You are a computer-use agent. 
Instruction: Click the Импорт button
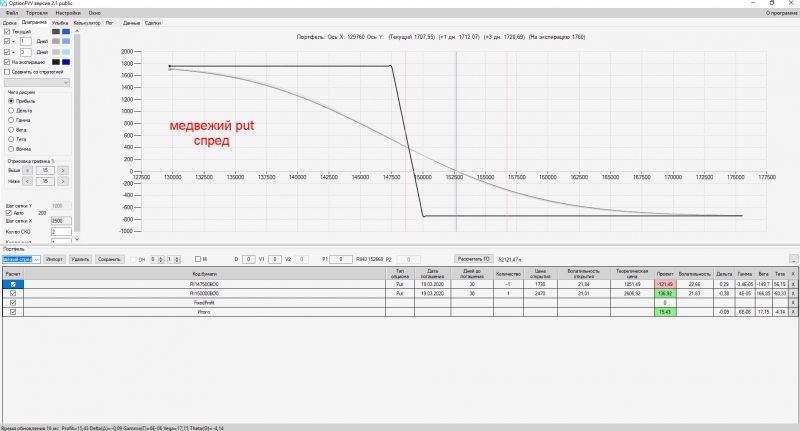click(54, 259)
